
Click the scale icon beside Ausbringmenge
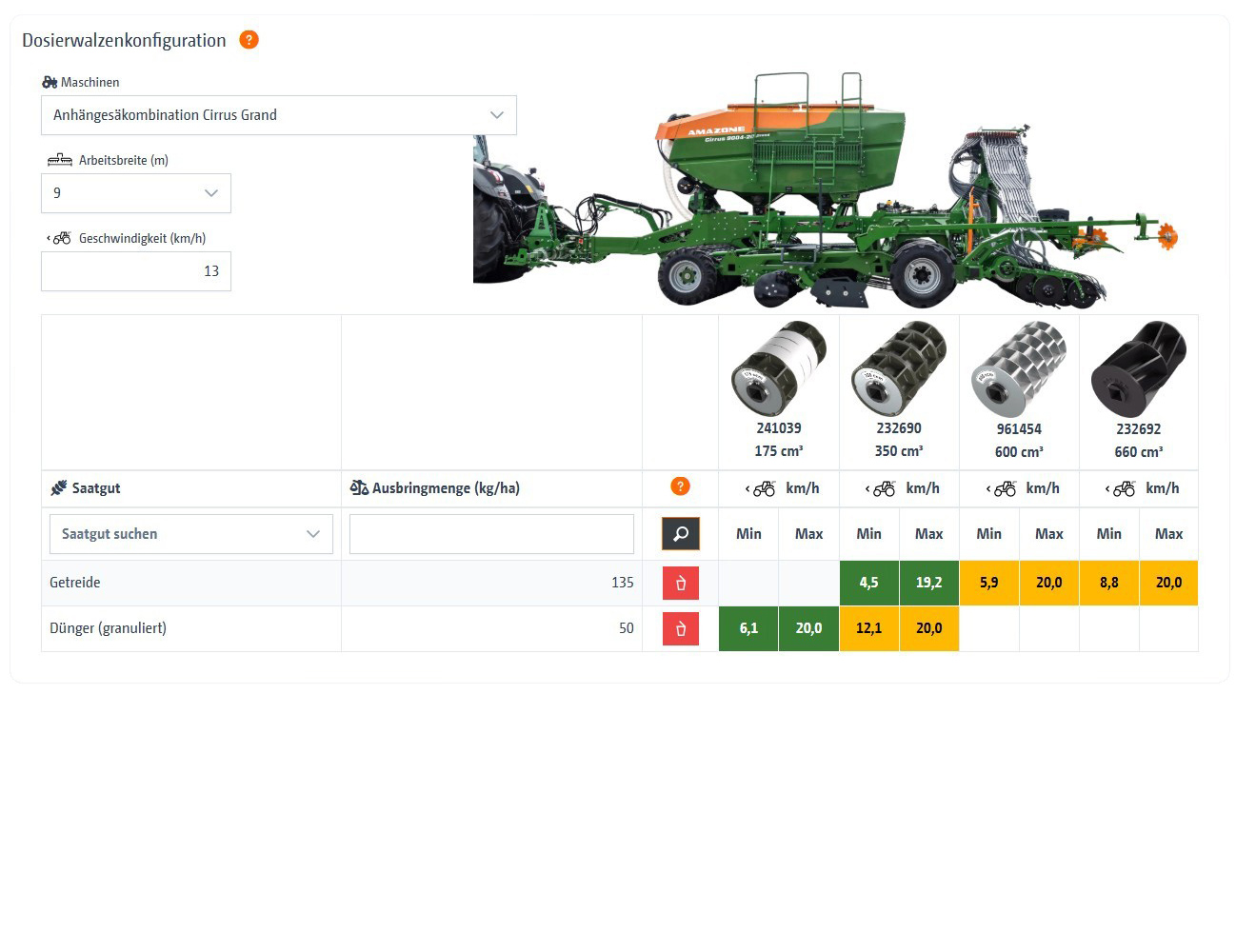[x=359, y=487]
